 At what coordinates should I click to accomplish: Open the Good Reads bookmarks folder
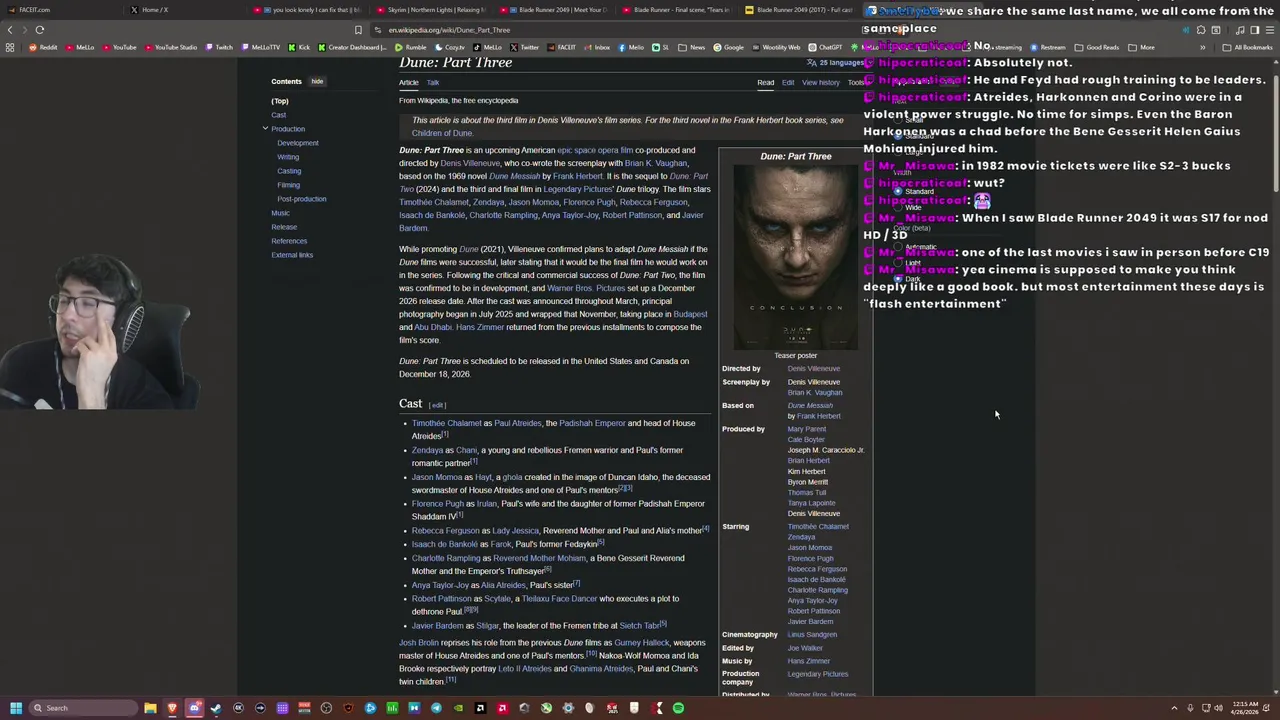pyautogui.click(x=1097, y=47)
